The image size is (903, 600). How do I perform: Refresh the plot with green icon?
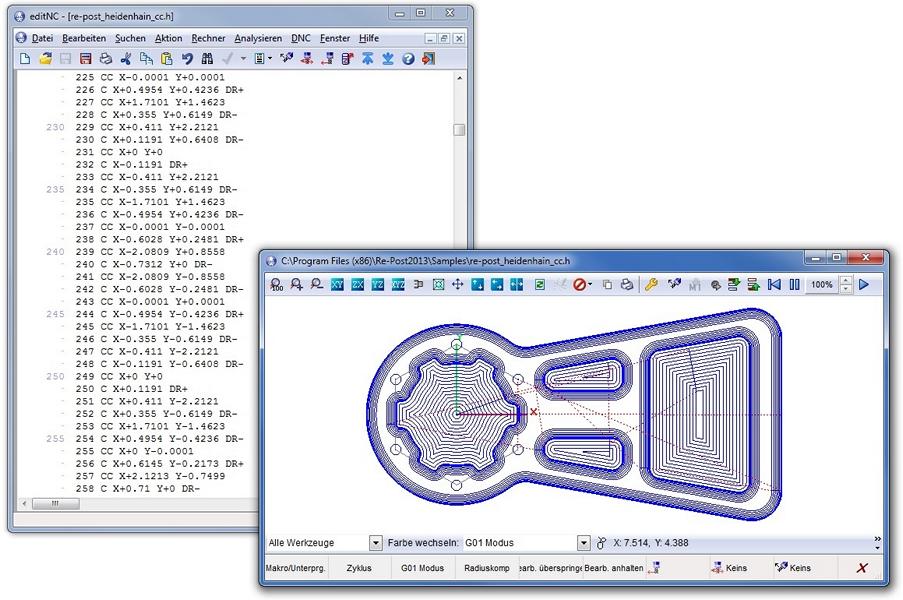click(x=540, y=284)
